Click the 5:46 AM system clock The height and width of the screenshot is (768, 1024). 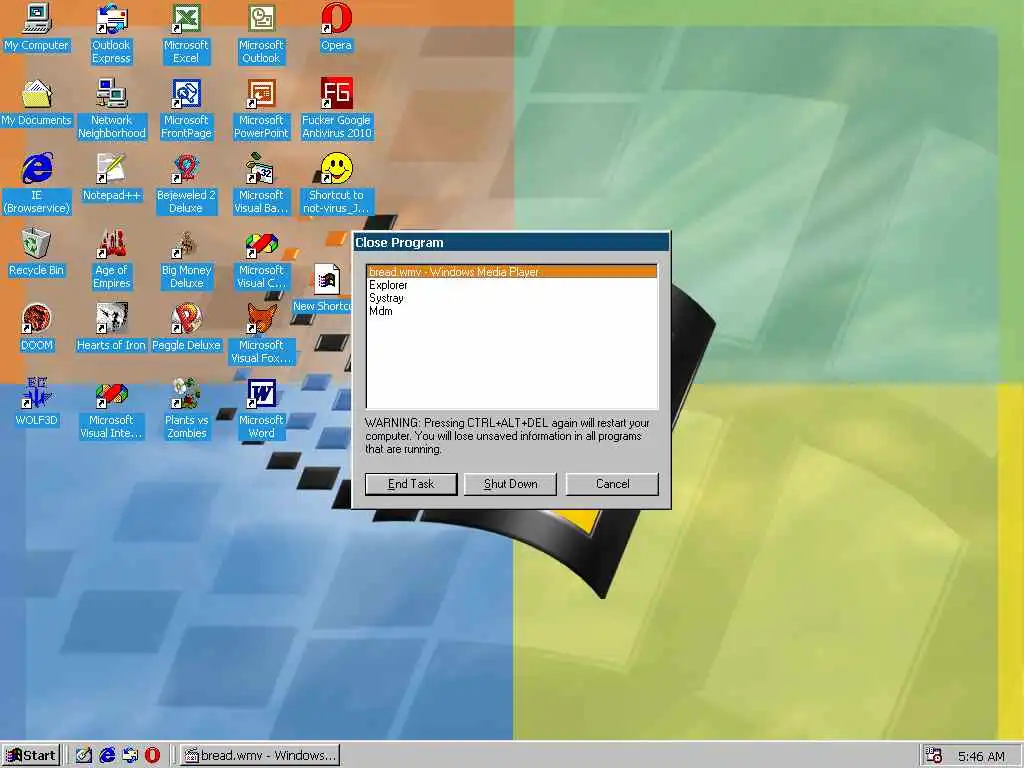[982, 756]
